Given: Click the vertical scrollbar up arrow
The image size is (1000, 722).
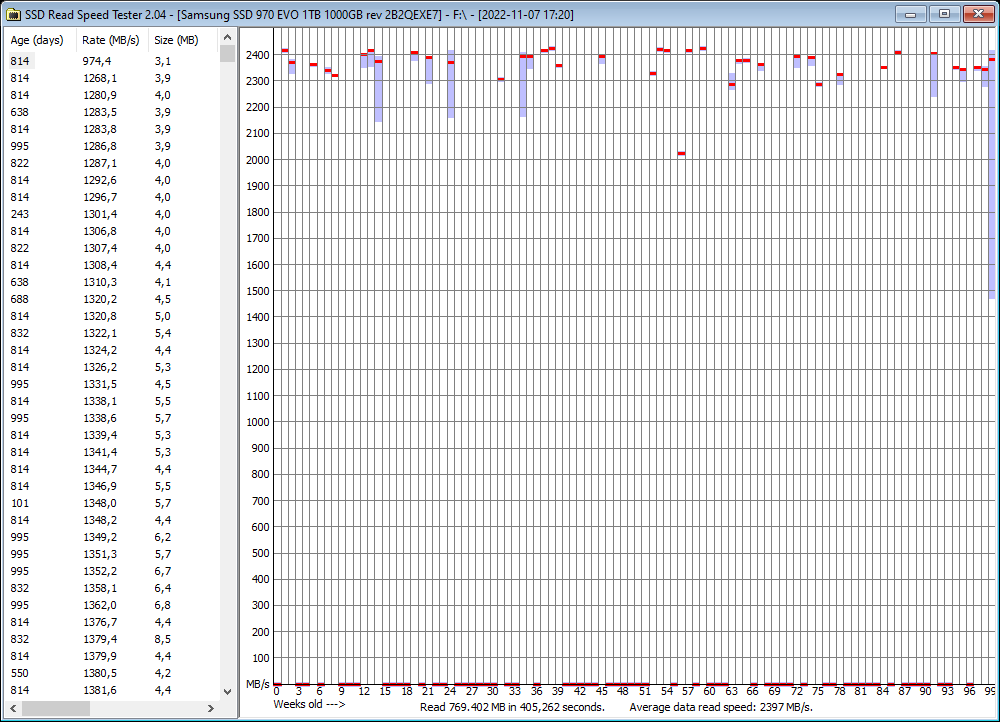Looking at the screenshot, I should (225, 40).
